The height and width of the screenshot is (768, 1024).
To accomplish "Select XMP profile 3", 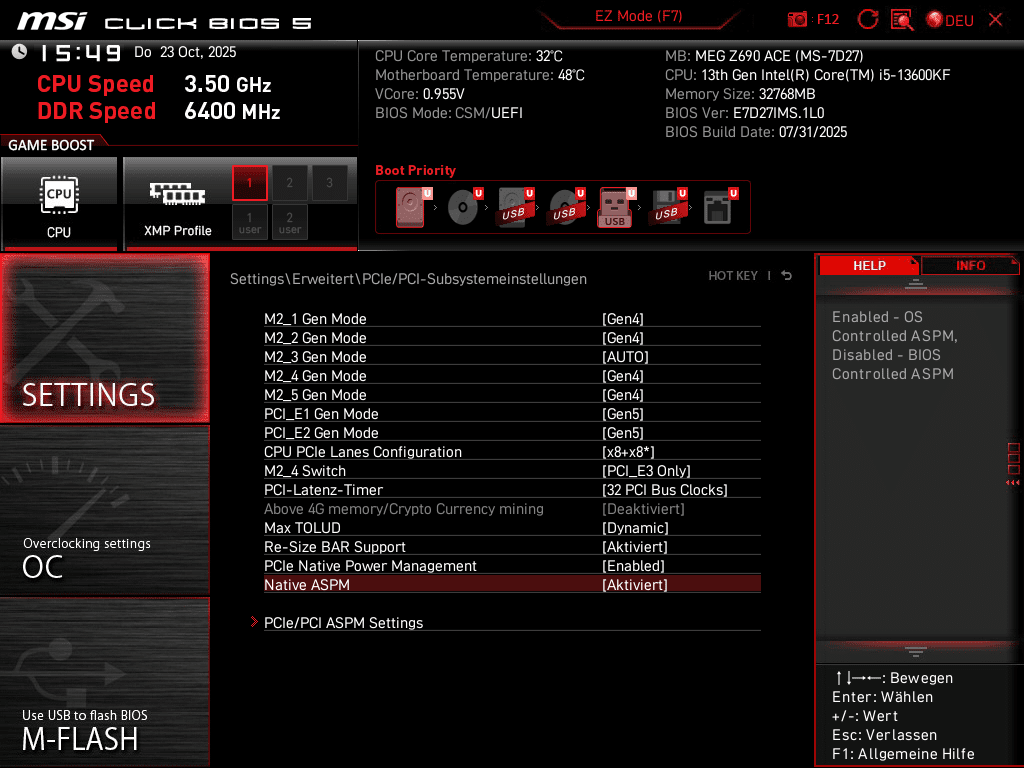I will (x=329, y=183).
